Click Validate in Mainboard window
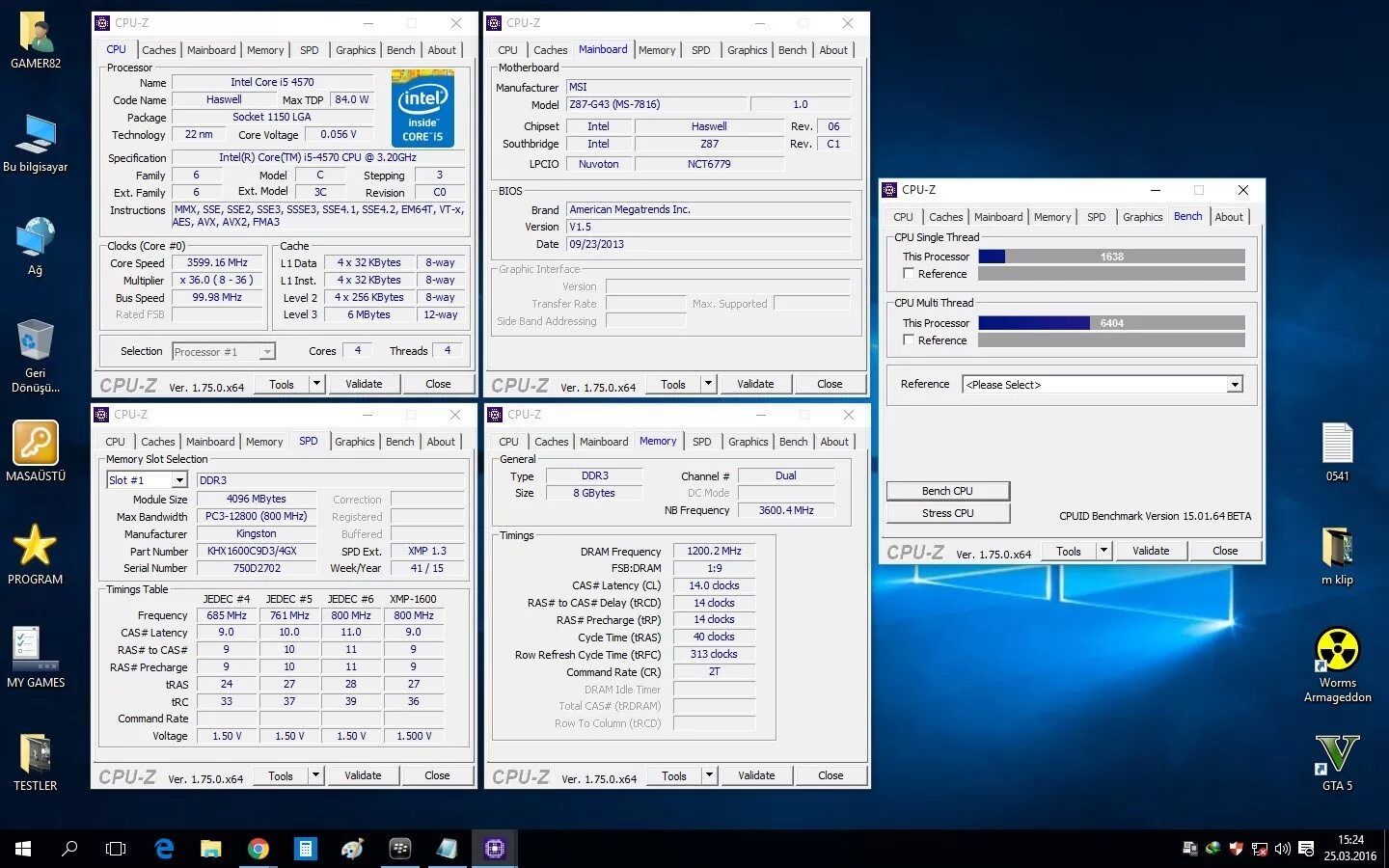 pos(755,384)
